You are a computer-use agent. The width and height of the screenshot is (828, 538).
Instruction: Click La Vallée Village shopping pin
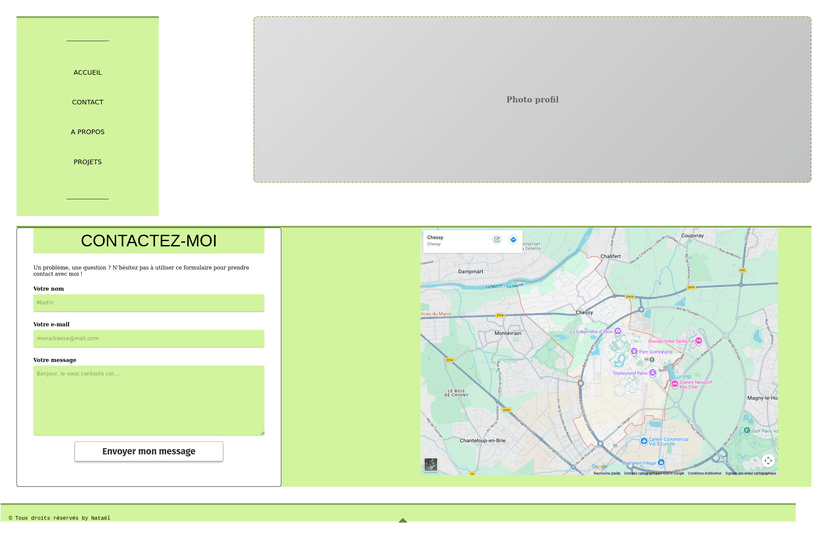661,463
